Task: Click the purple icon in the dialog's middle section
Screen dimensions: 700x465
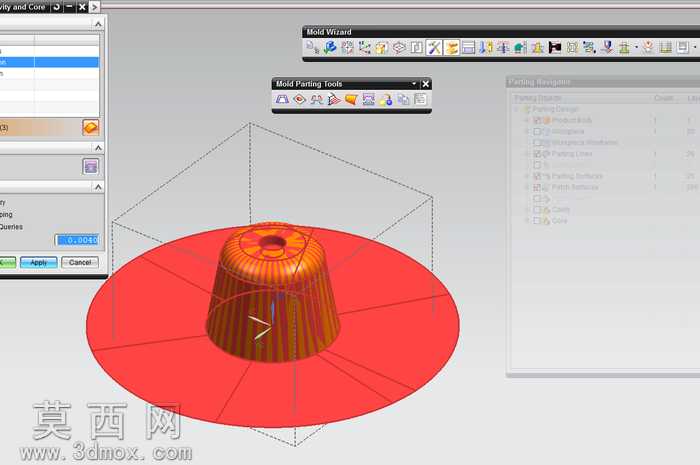Action: click(x=91, y=167)
